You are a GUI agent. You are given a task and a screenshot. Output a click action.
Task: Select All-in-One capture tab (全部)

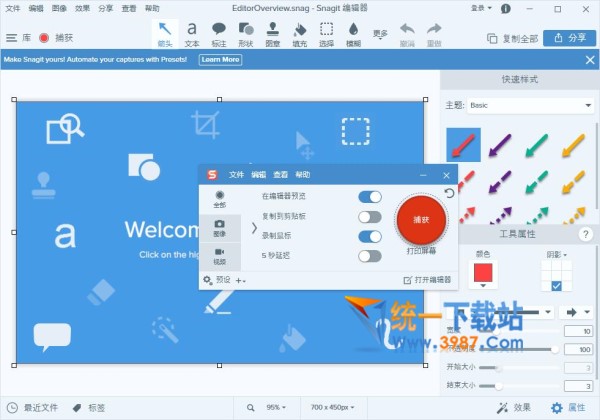220,199
